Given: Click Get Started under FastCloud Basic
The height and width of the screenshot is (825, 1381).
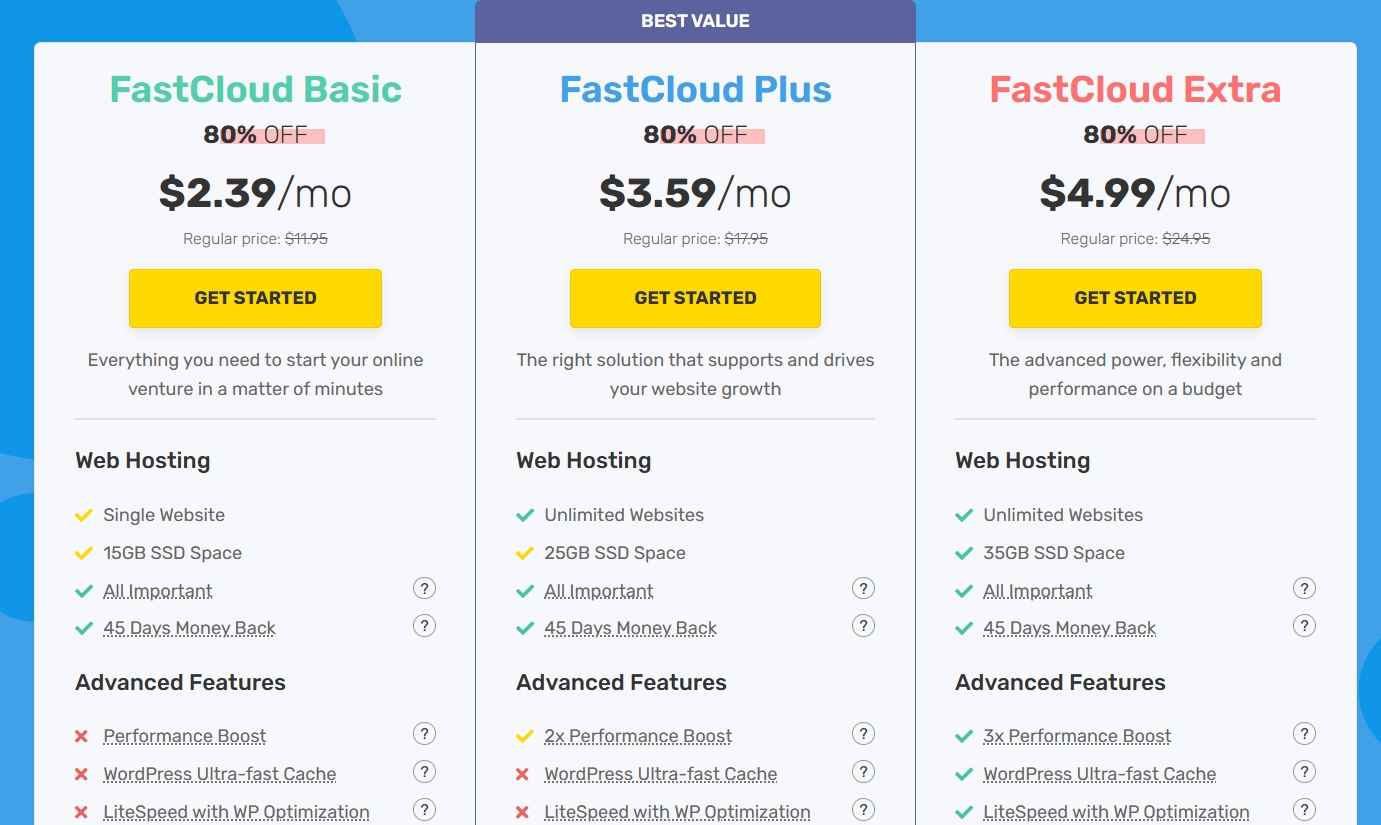Looking at the screenshot, I should (x=255, y=298).
